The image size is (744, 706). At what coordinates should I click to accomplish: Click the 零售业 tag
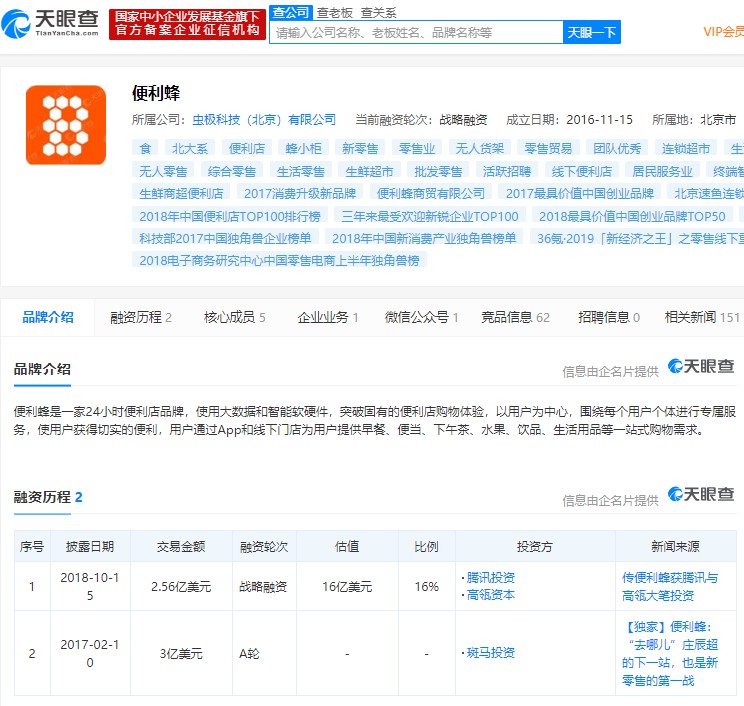tap(417, 149)
